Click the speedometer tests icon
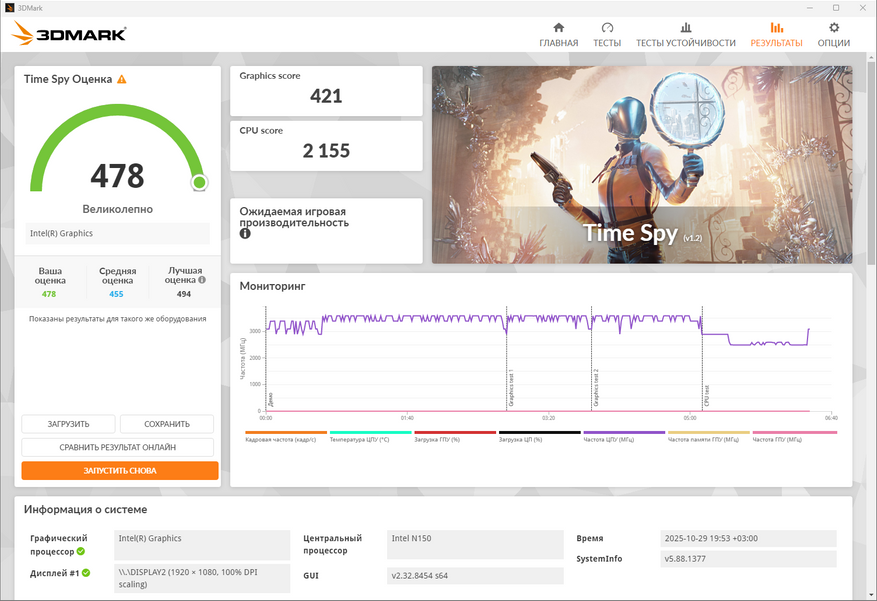The height and width of the screenshot is (601, 877). click(607, 27)
